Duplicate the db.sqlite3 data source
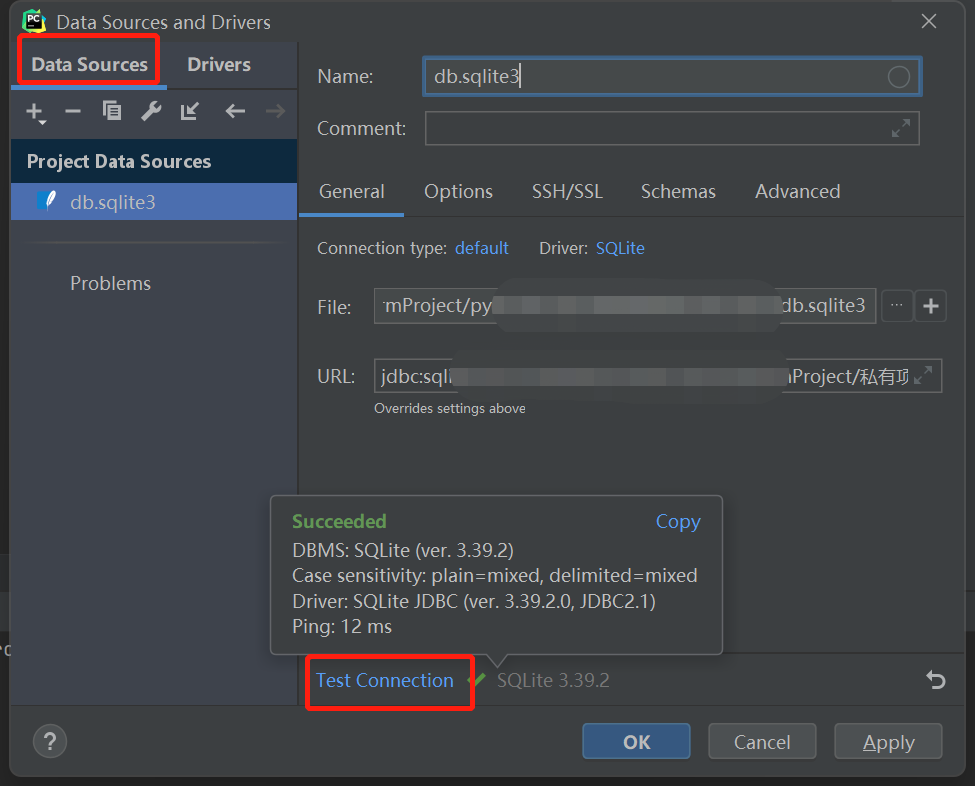Screen dimensions: 975x786 click(111, 112)
